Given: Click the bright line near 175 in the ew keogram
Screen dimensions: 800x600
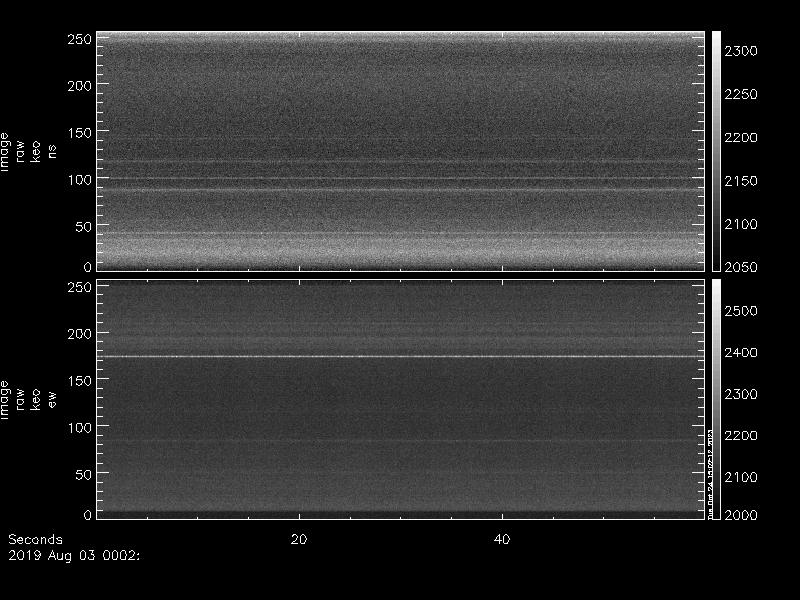Looking at the screenshot, I should tap(400, 356).
